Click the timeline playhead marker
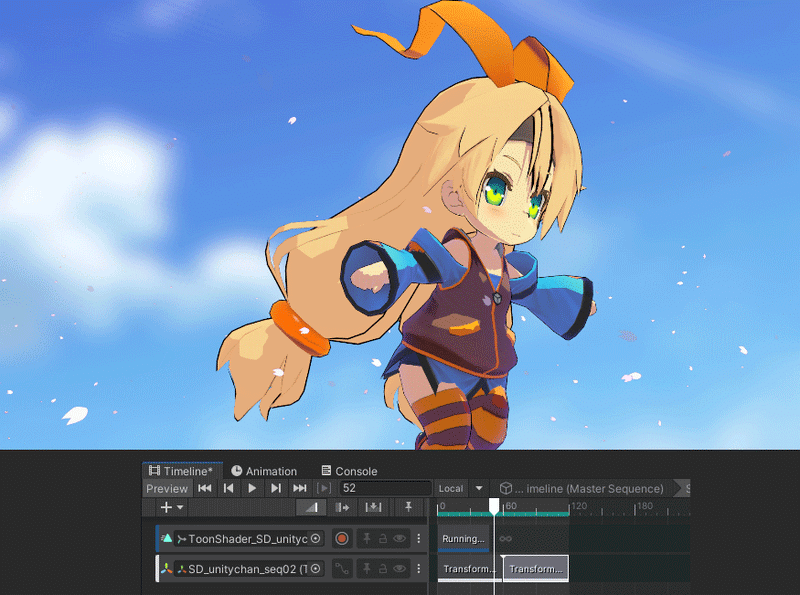This screenshot has width=800, height=595. click(x=494, y=506)
